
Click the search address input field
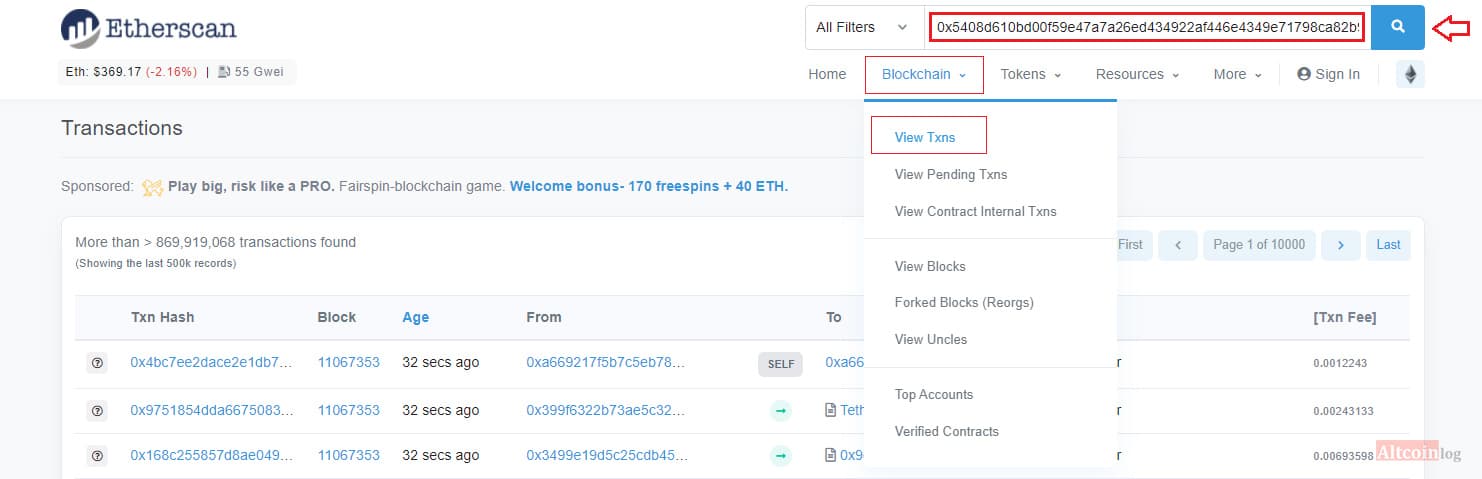(1147, 27)
